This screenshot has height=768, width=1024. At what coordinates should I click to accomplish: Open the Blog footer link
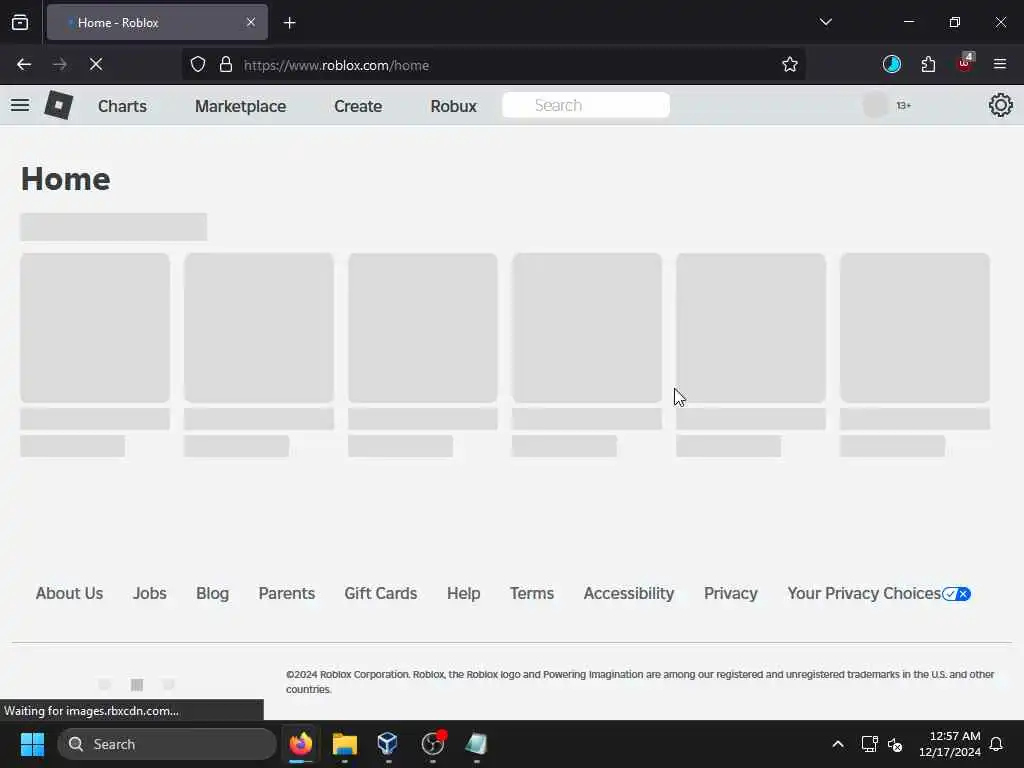[212, 593]
